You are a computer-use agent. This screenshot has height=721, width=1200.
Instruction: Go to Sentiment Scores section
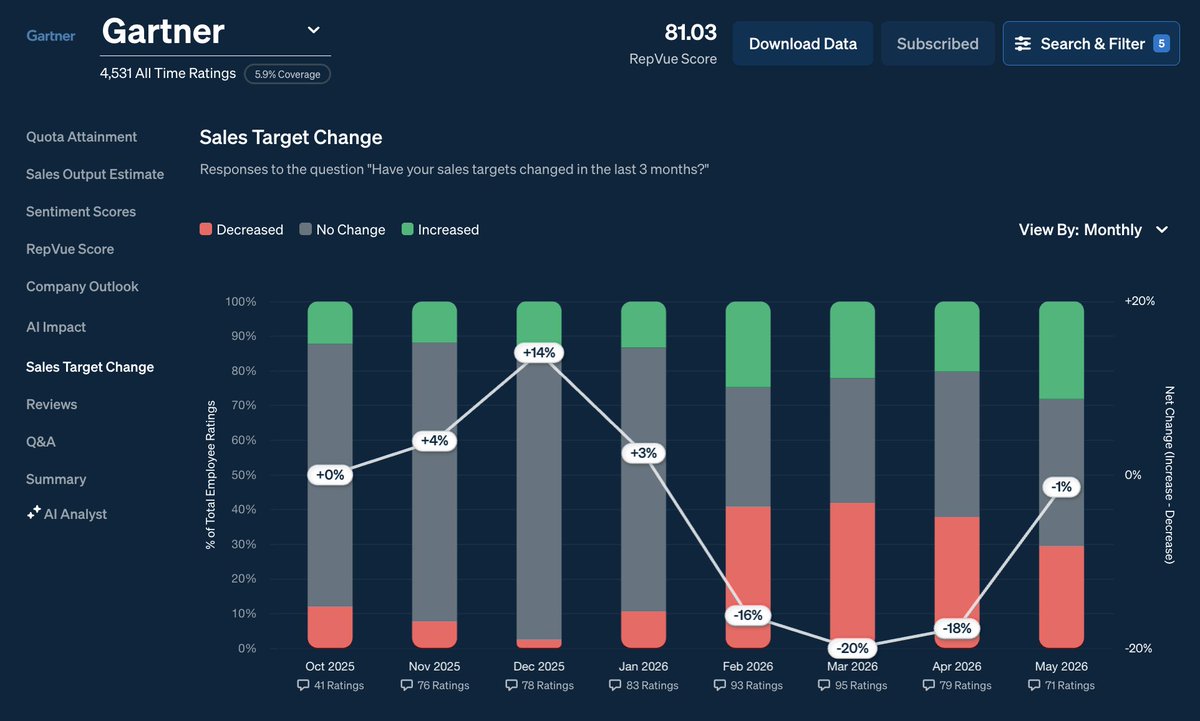pyautogui.click(x=81, y=212)
